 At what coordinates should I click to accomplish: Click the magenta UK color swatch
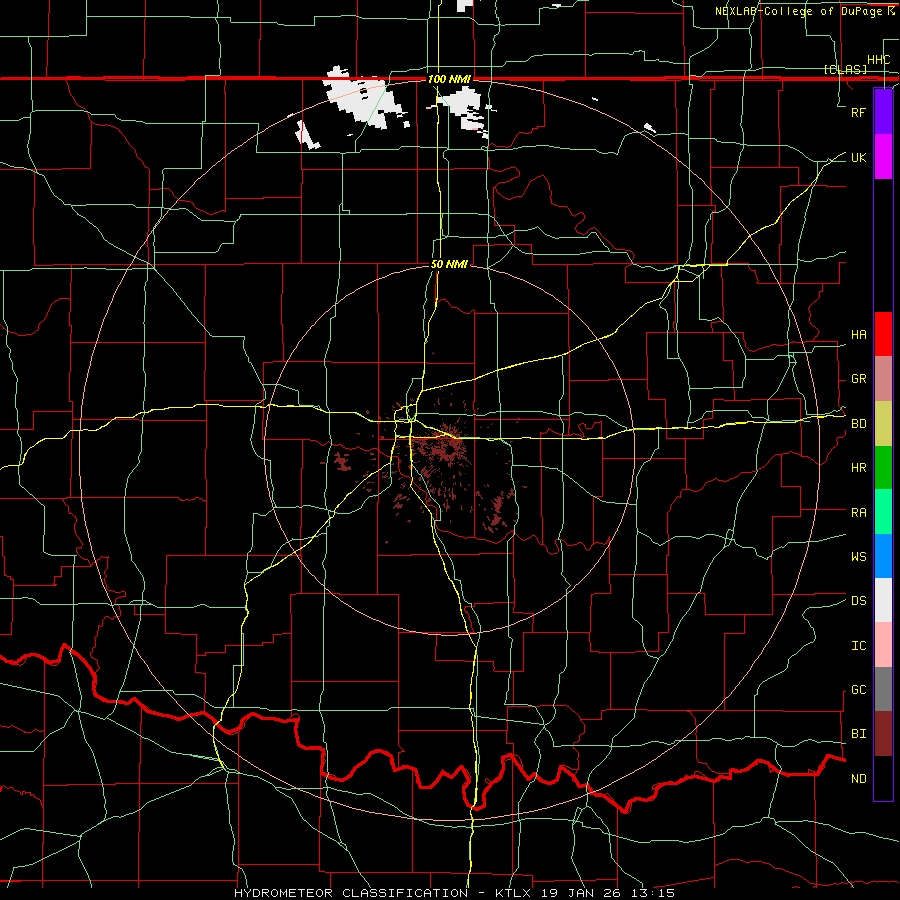point(883,157)
